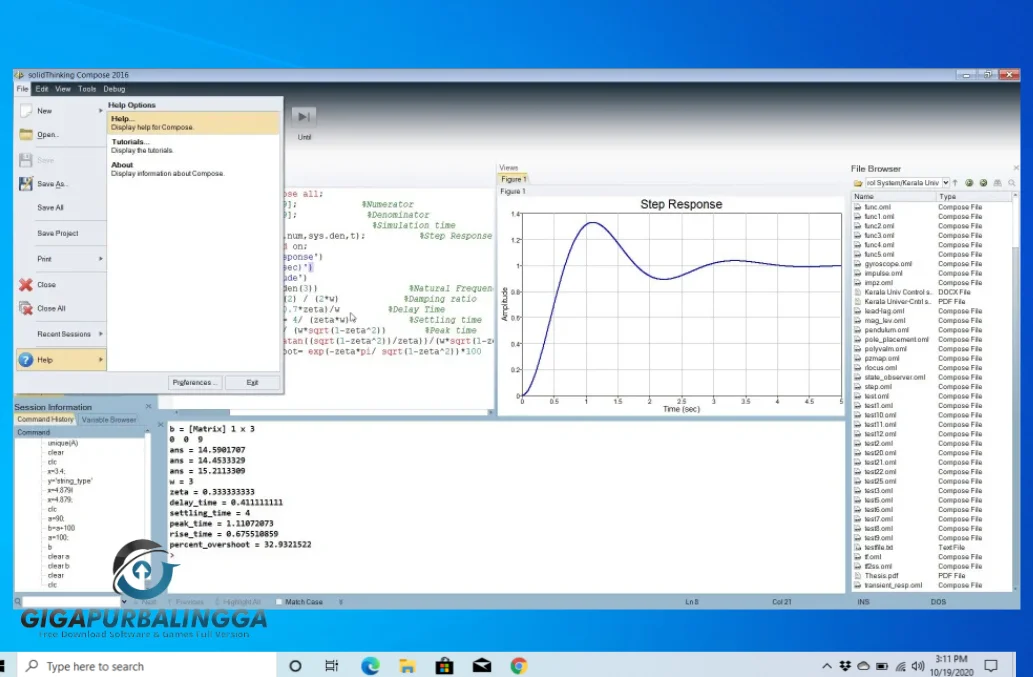Click the Exit button
Image resolution: width=1033 pixels, height=677 pixels.
tap(252, 383)
